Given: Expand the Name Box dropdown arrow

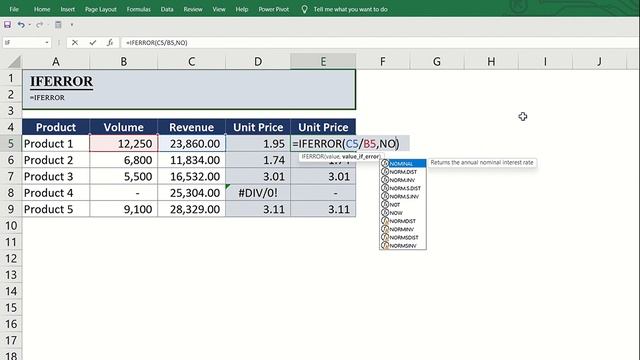Looking at the screenshot, I should (x=47, y=42).
